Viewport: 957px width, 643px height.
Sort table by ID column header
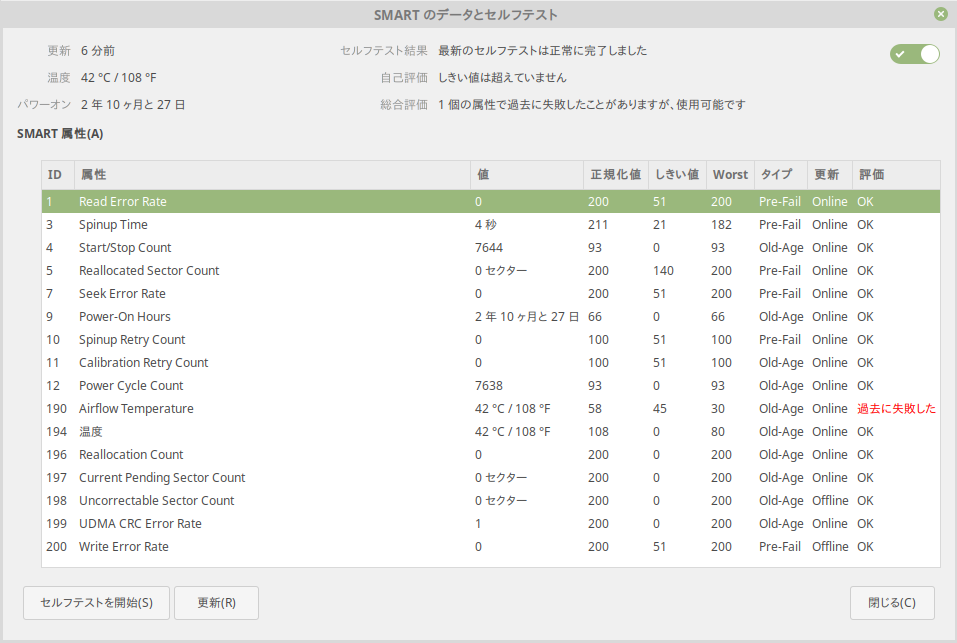tap(58, 175)
